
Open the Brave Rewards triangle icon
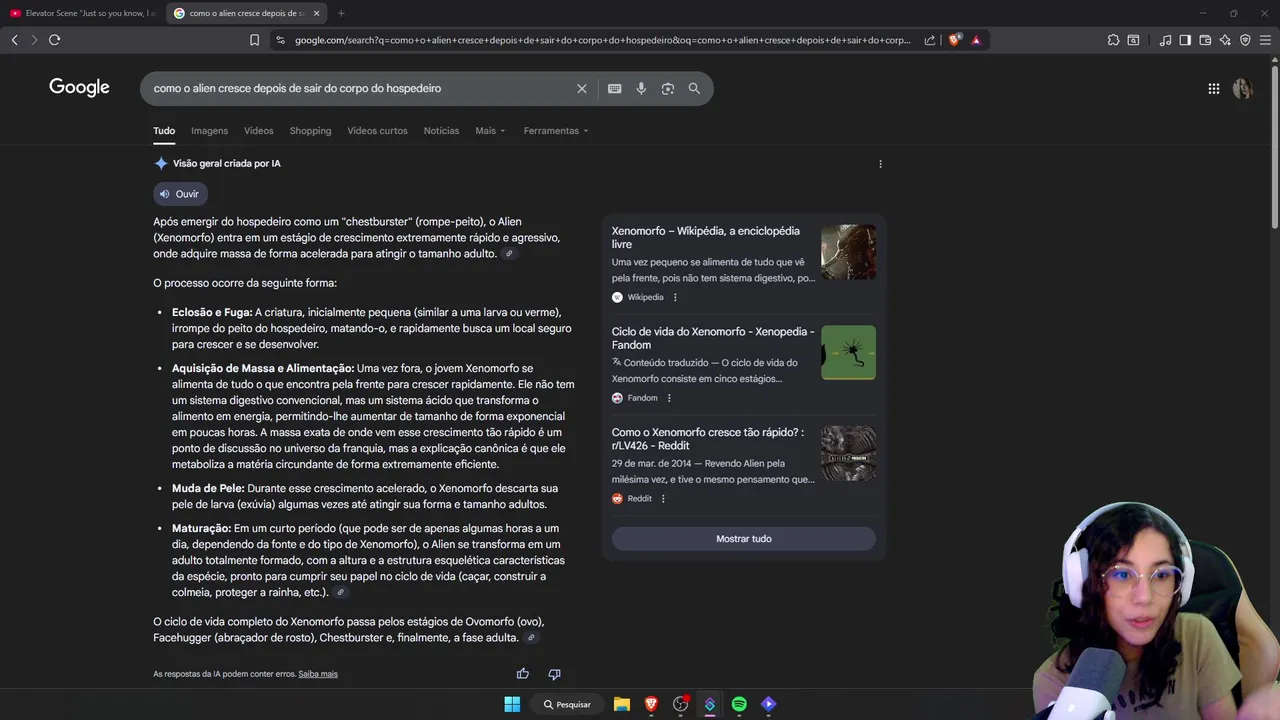pyautogui.click(x=976, y=40)
